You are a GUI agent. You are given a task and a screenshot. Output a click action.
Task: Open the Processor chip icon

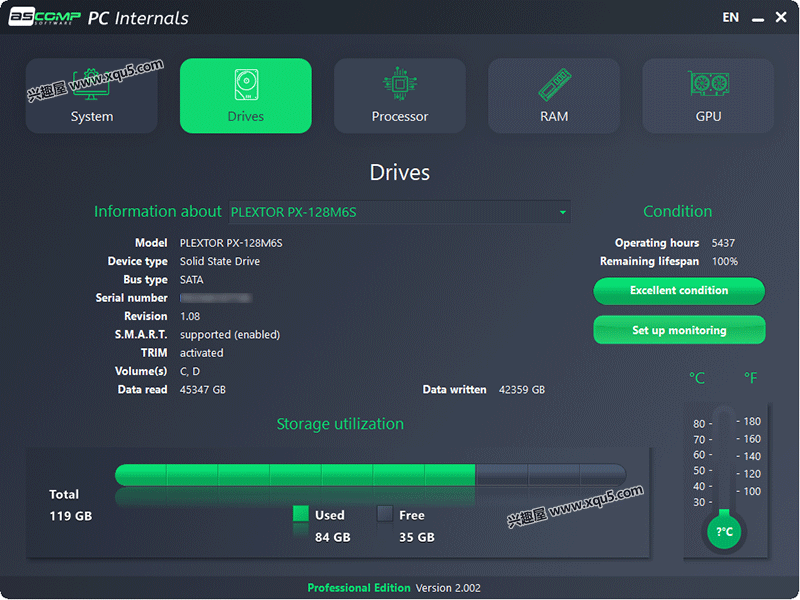click(399, 85)
